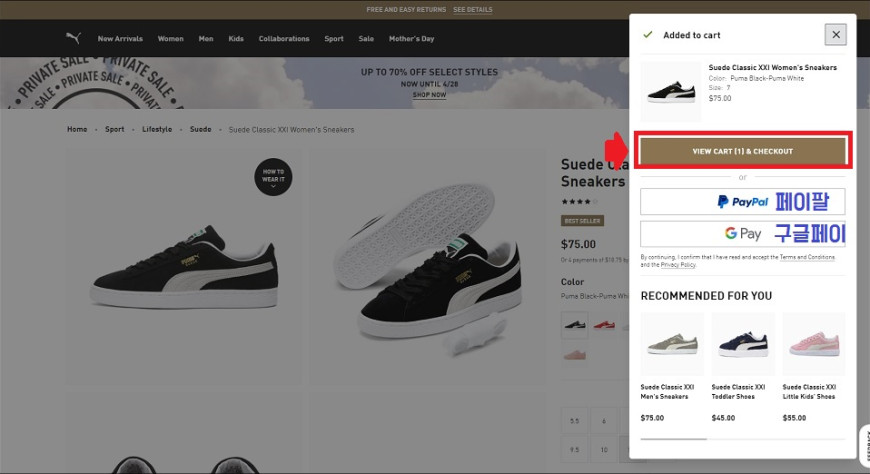Open the Men menu

[206, 39]
